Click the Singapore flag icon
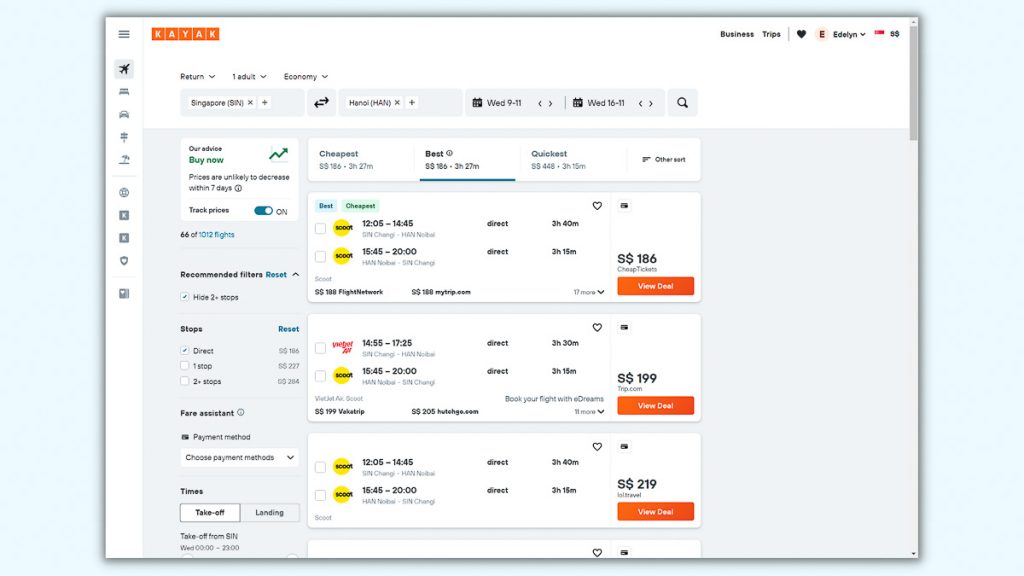 [879, 34]
